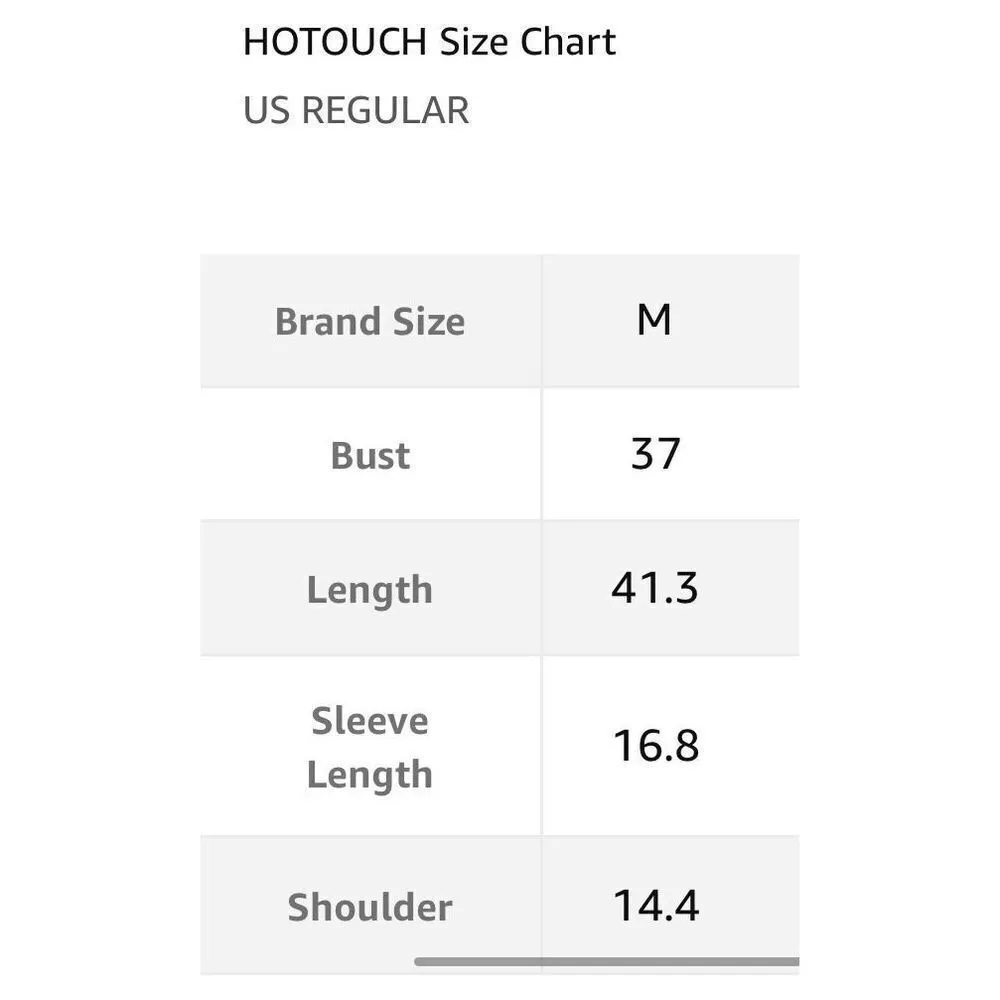Click the Length row label
The height and width of the screenshot is (1000, 1000).
click(370, 590)
